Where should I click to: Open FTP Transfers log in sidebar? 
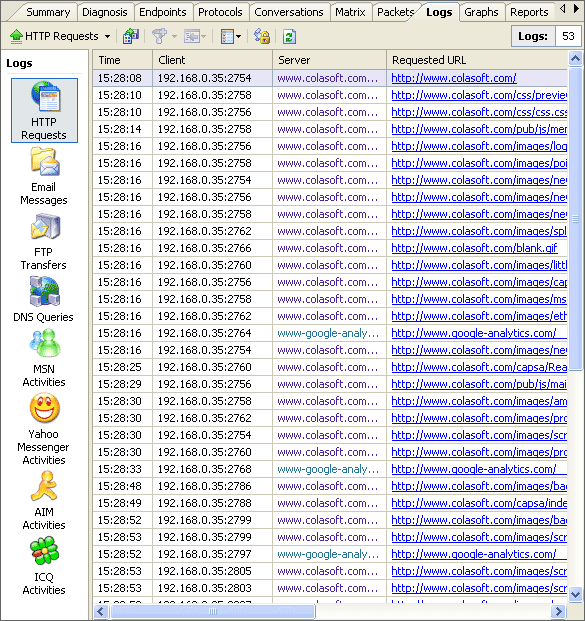tap(44, 242)
